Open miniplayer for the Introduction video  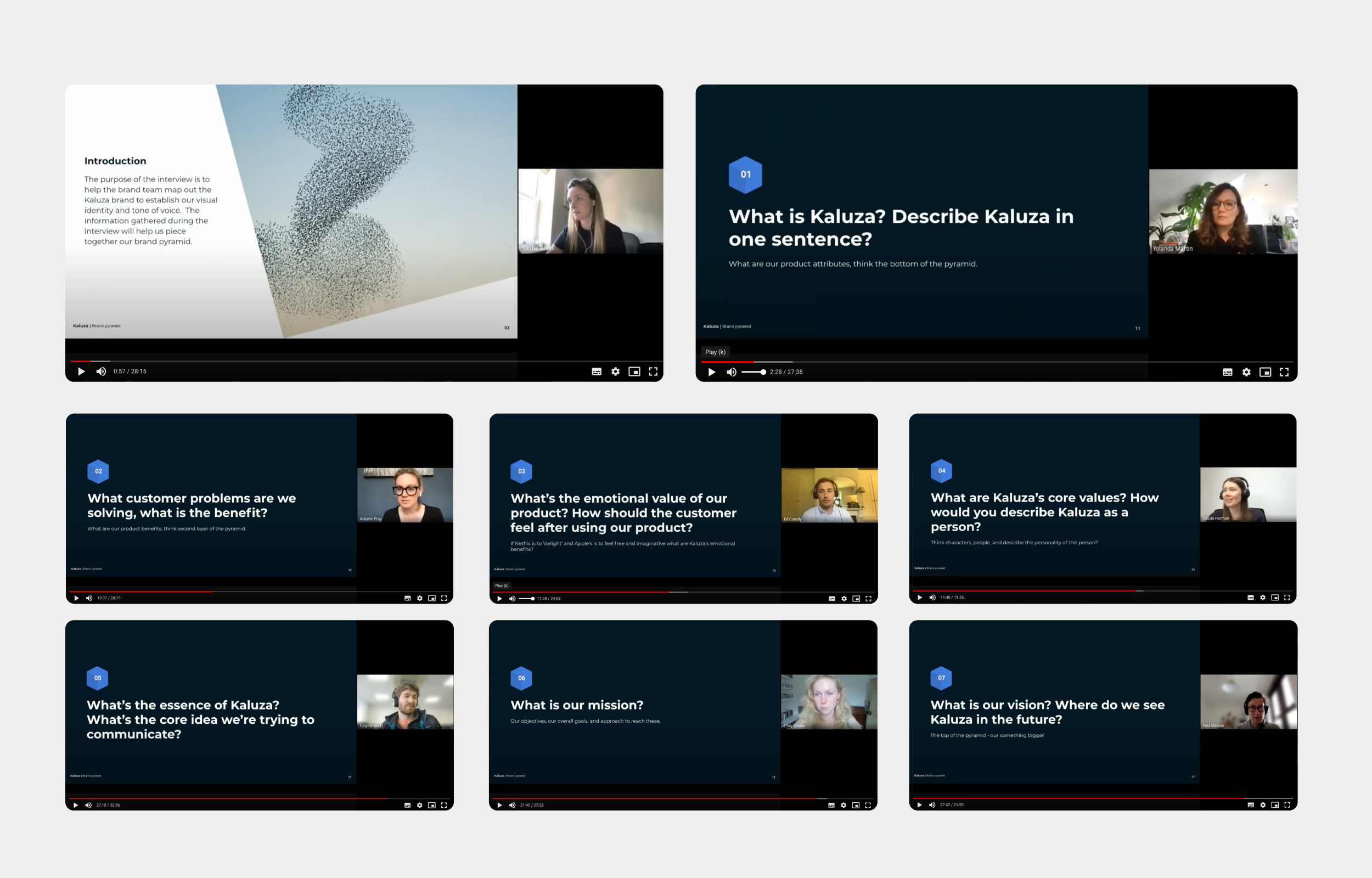click(634, 372)
